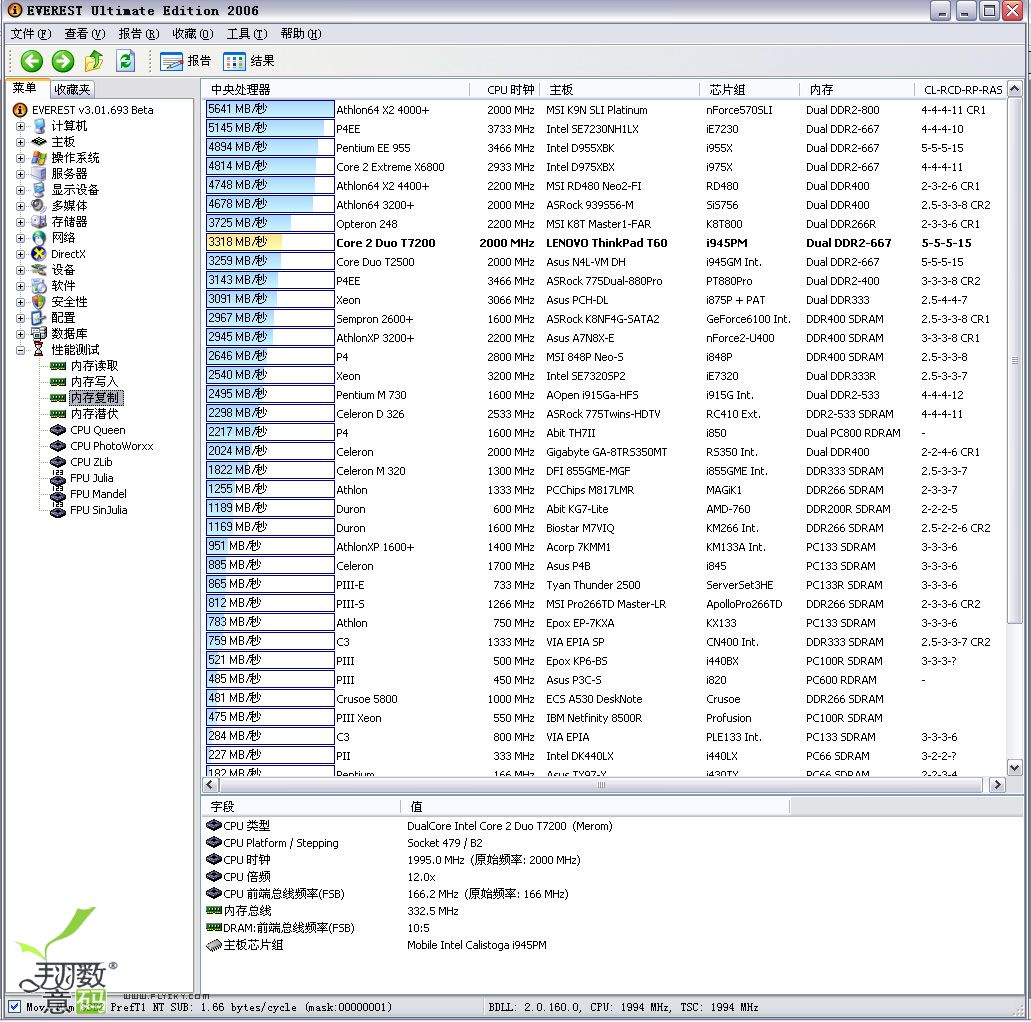Expand the 计算机 tree node
The height and width of the screenshot is (1022, 1031).
point(20,126)
